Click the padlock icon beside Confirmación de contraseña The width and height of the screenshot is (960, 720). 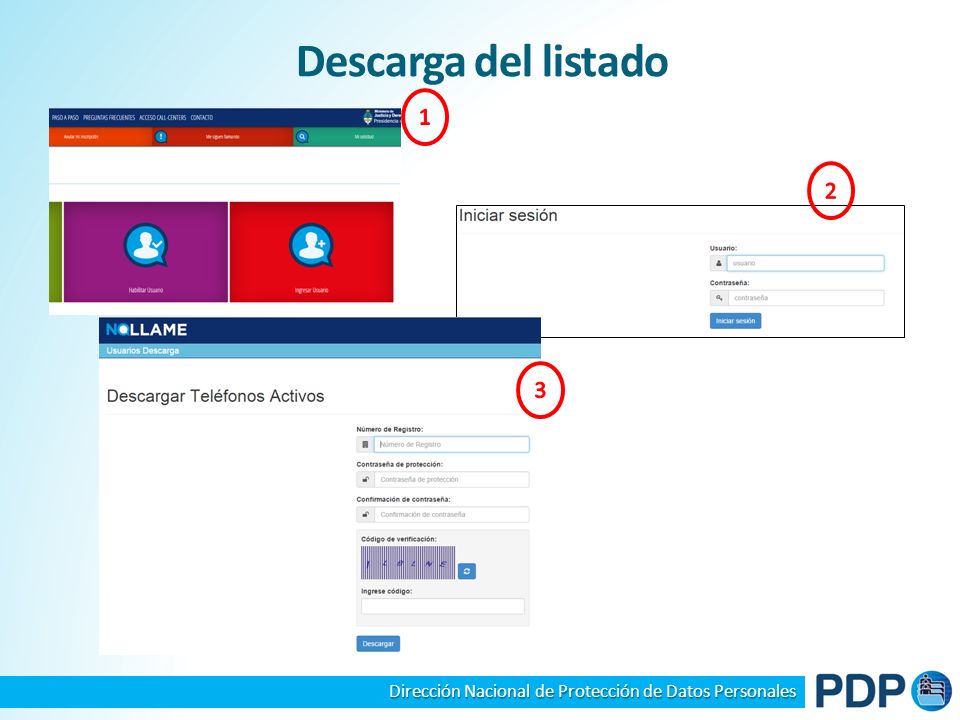pos(365,514)
